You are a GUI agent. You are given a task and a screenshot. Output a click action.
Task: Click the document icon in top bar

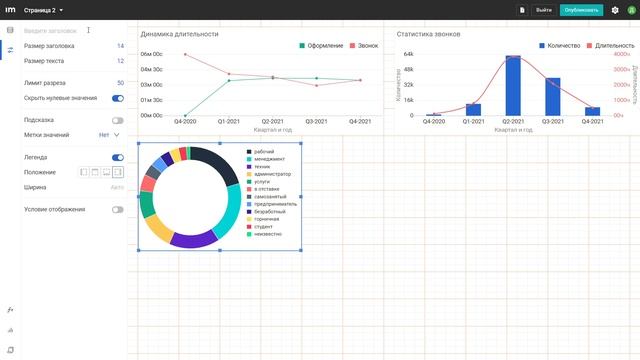[x=522, y=10]
